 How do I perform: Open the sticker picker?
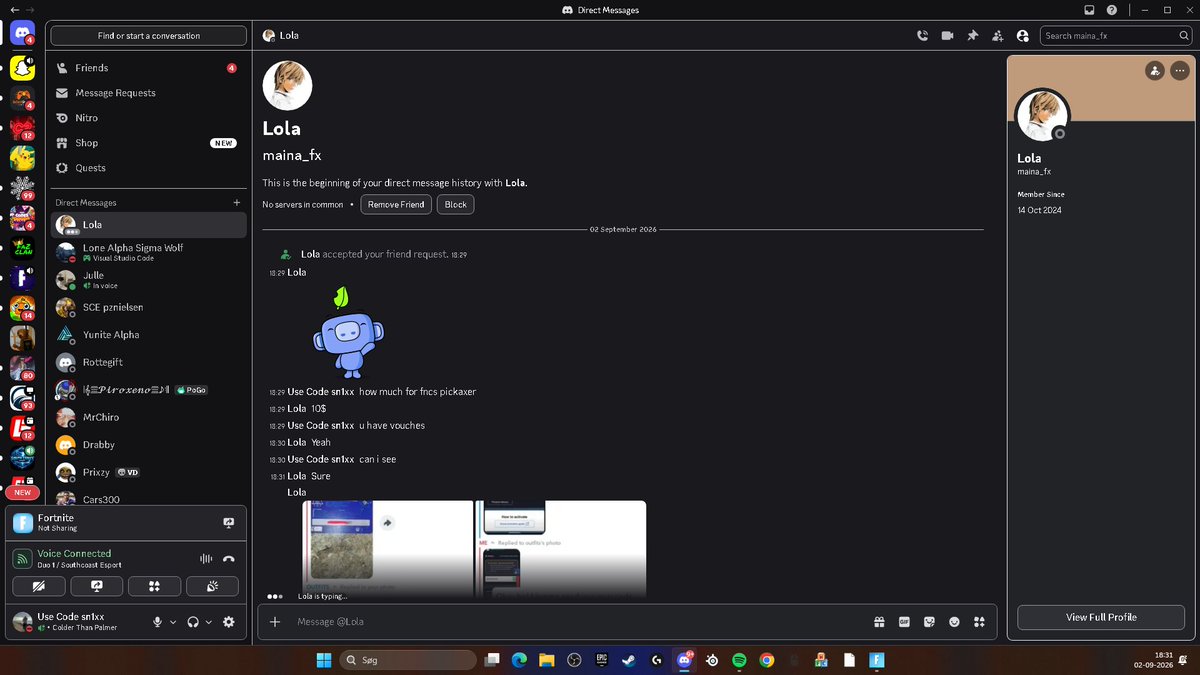coord(929,621)
